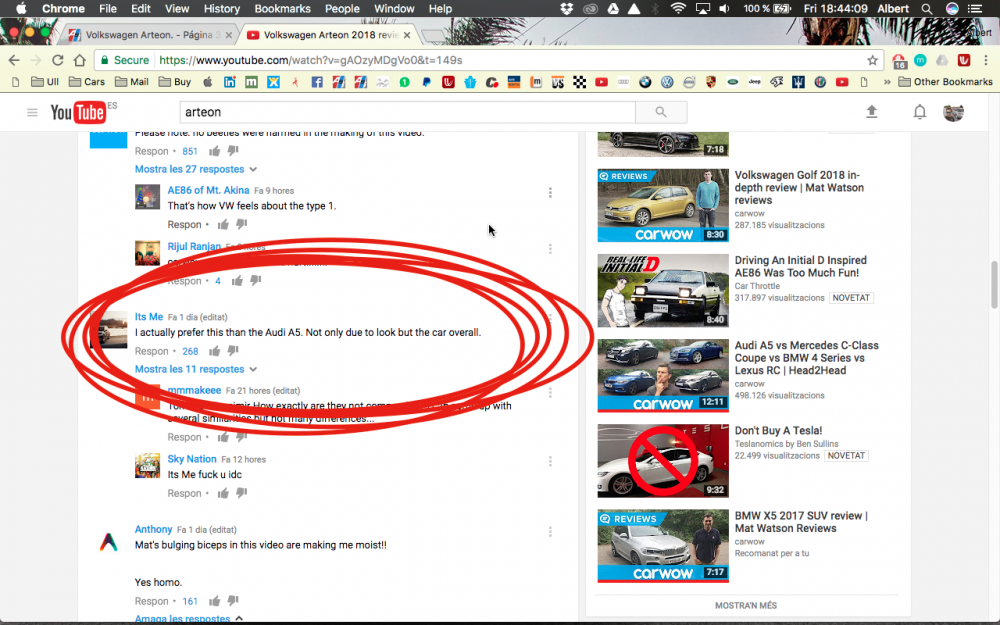Open Chrome's three-dot main menu
The height and width of the screenshot is (625, 1000).
(986, 60)
